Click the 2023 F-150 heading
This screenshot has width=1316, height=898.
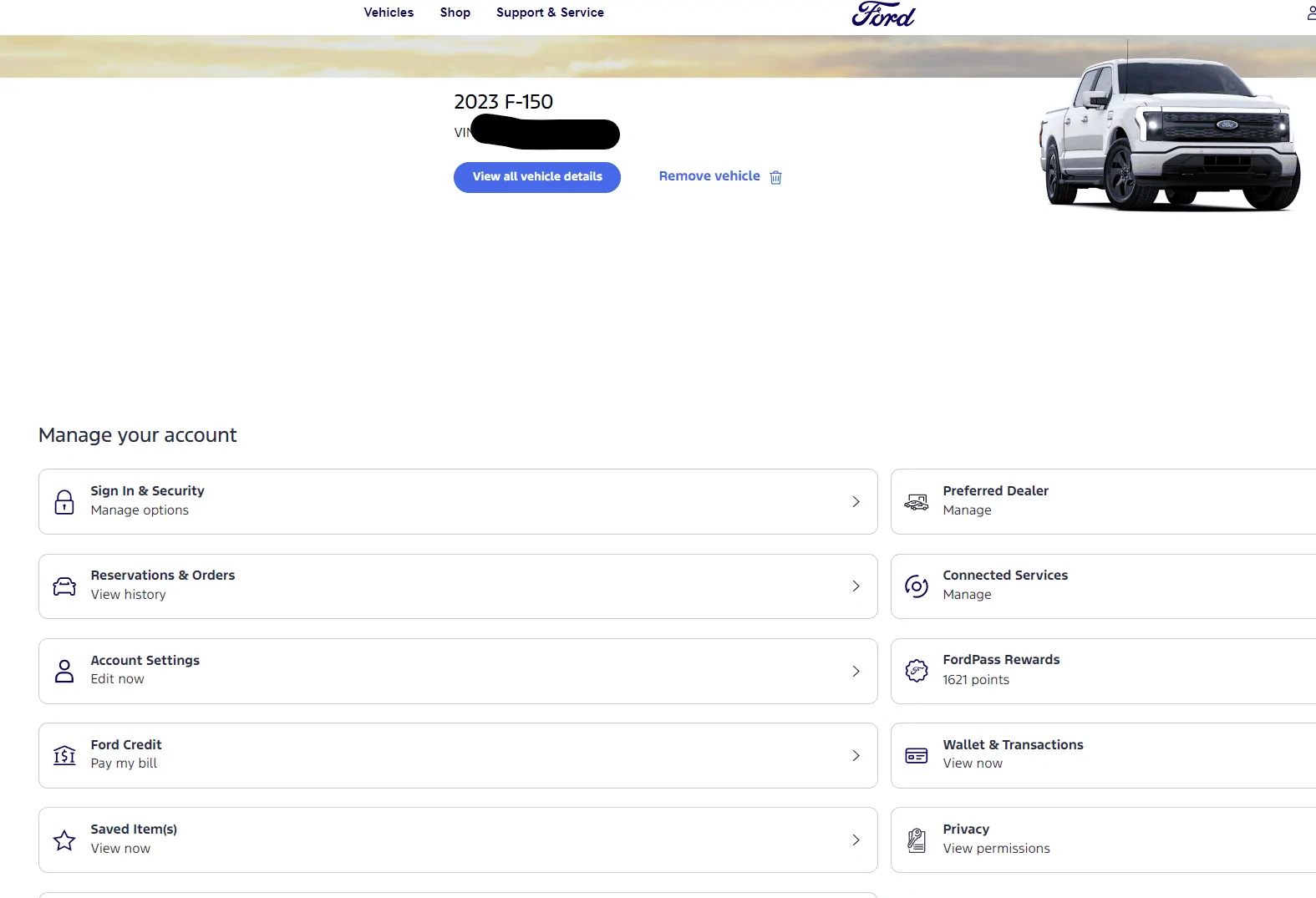[503, 102]
